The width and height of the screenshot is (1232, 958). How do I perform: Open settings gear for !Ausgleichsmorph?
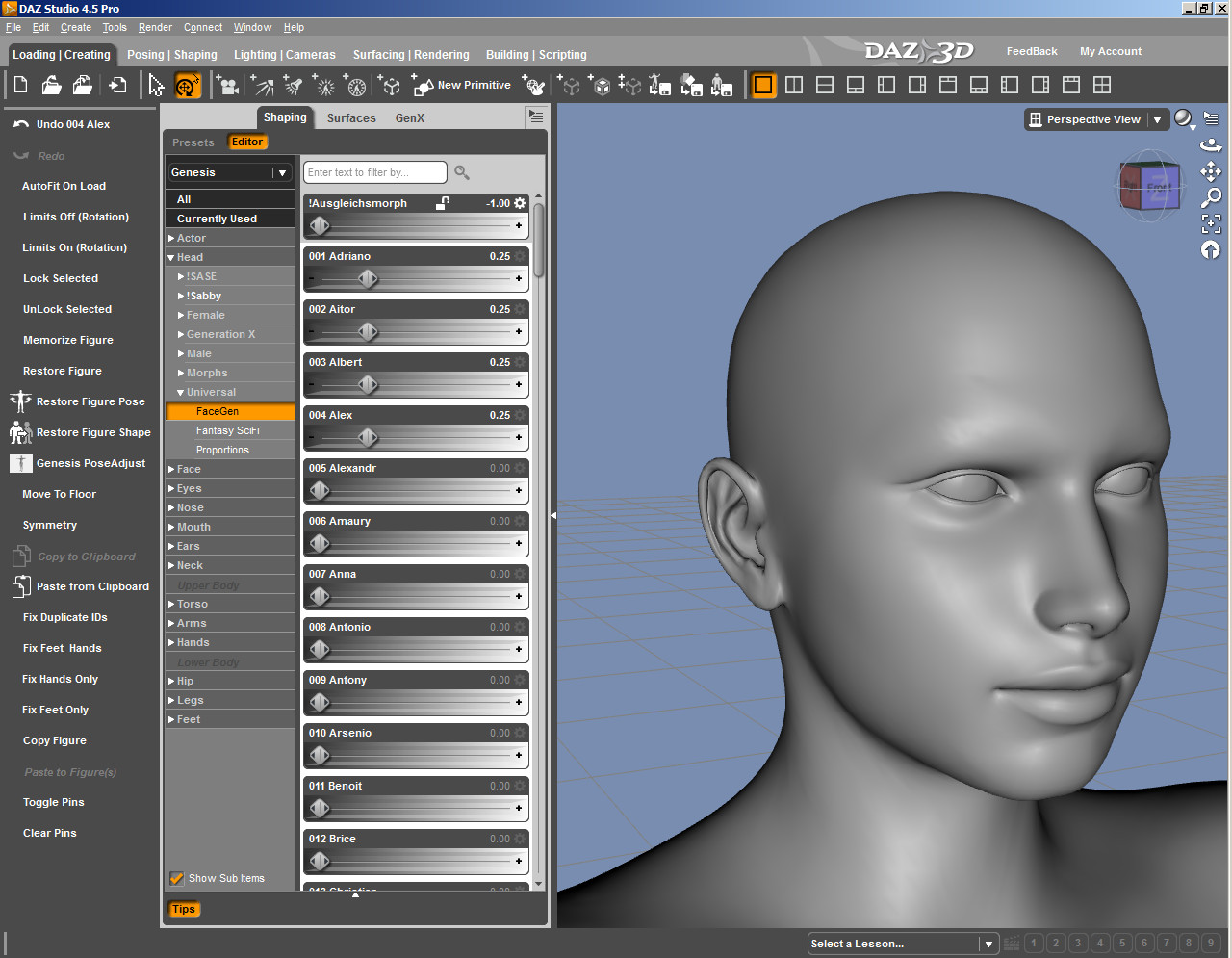[521, 203]
